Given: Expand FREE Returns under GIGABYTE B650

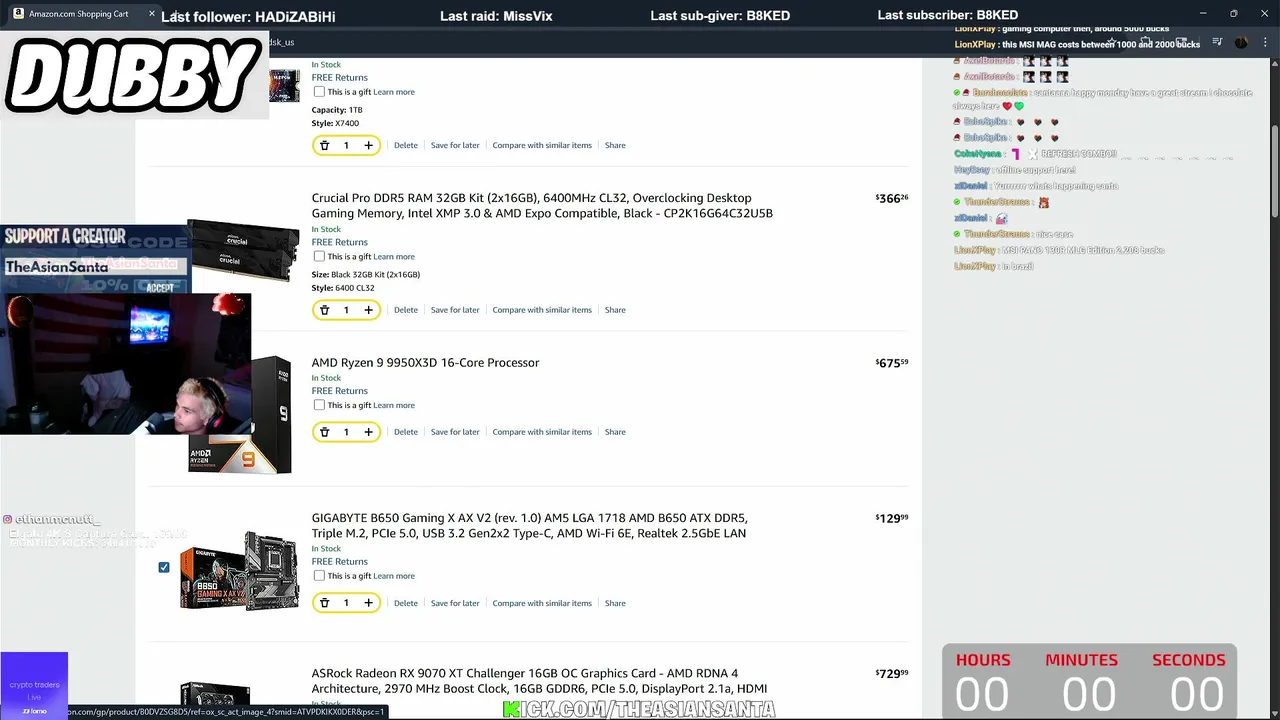Looking at the screenshot, I should coord(339,562).
